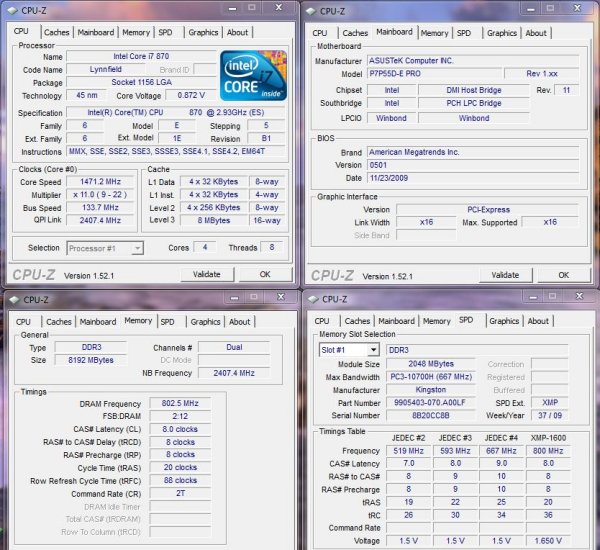The height and width of the screenshot is (550, 600).
Task: Click OK button in the Mainboard window
Action: click(563, 275)
